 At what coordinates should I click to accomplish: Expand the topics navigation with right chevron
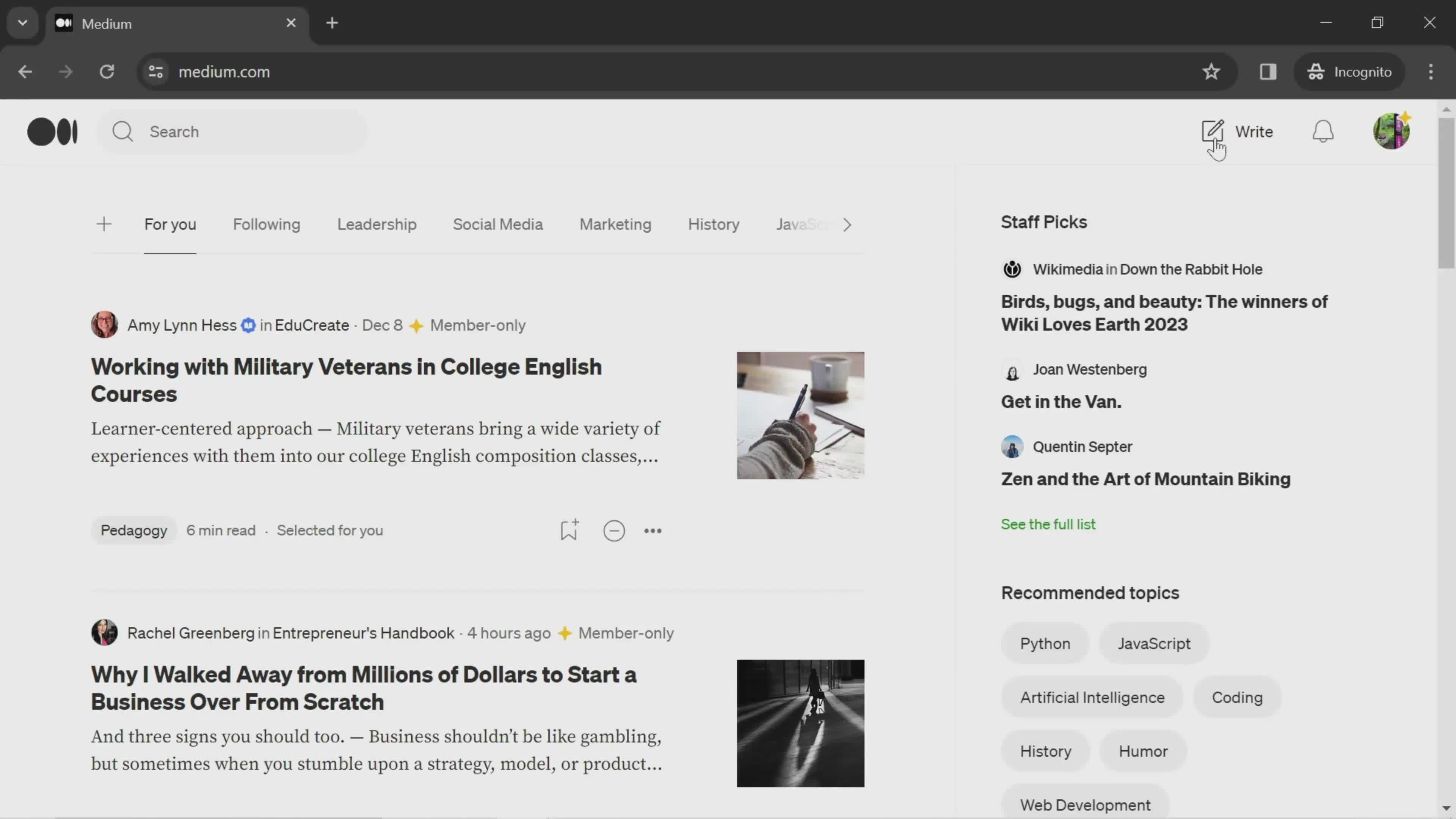pyautogui.click(x=848, y=224)
